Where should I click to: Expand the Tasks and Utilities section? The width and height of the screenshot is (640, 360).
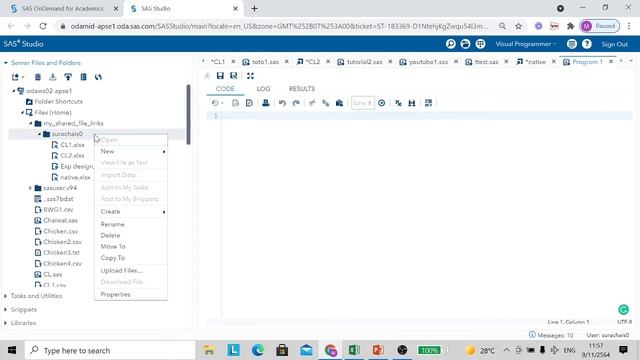click(x=6, y=296)
